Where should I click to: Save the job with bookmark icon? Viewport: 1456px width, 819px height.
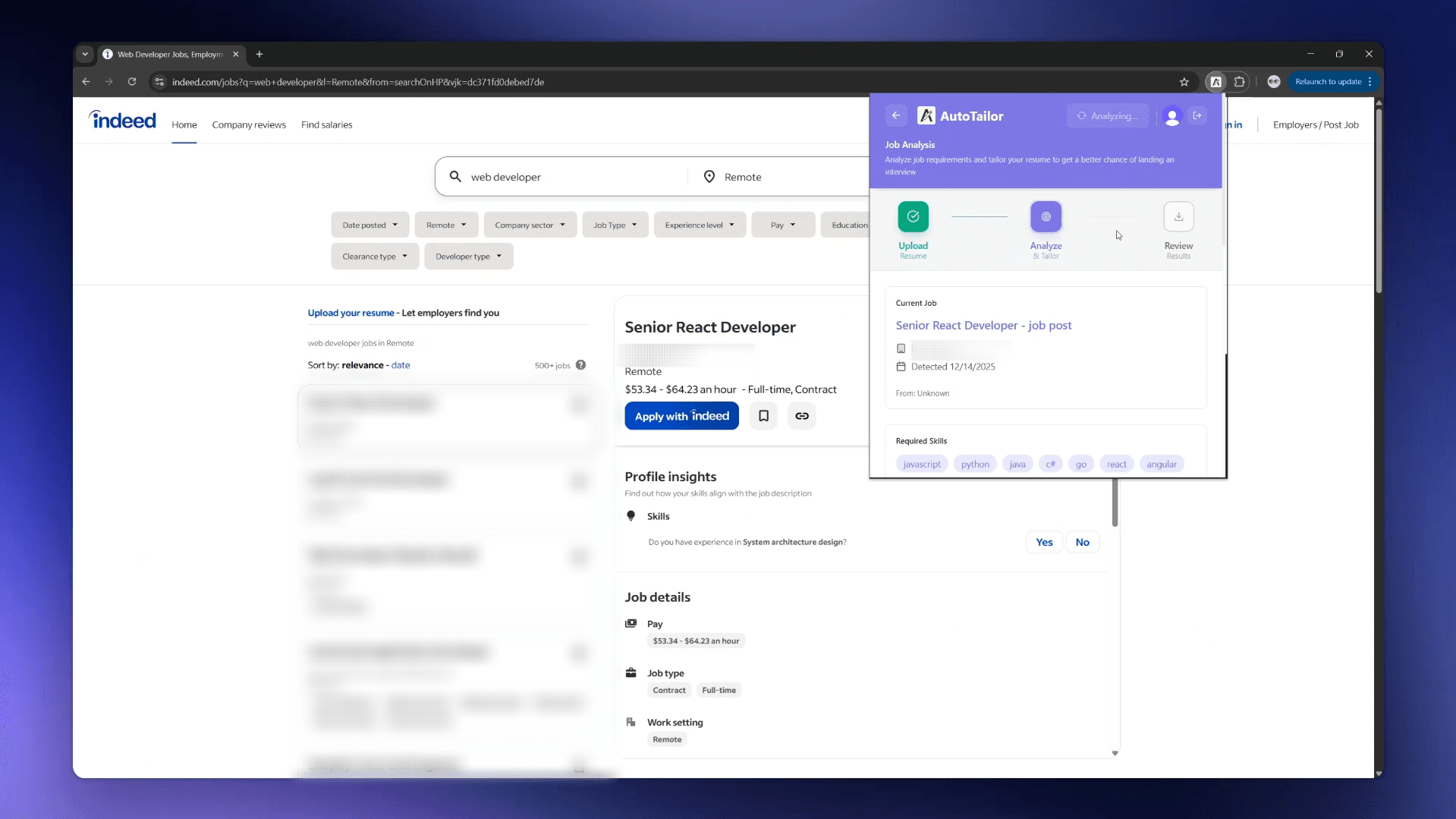[763, 416]
